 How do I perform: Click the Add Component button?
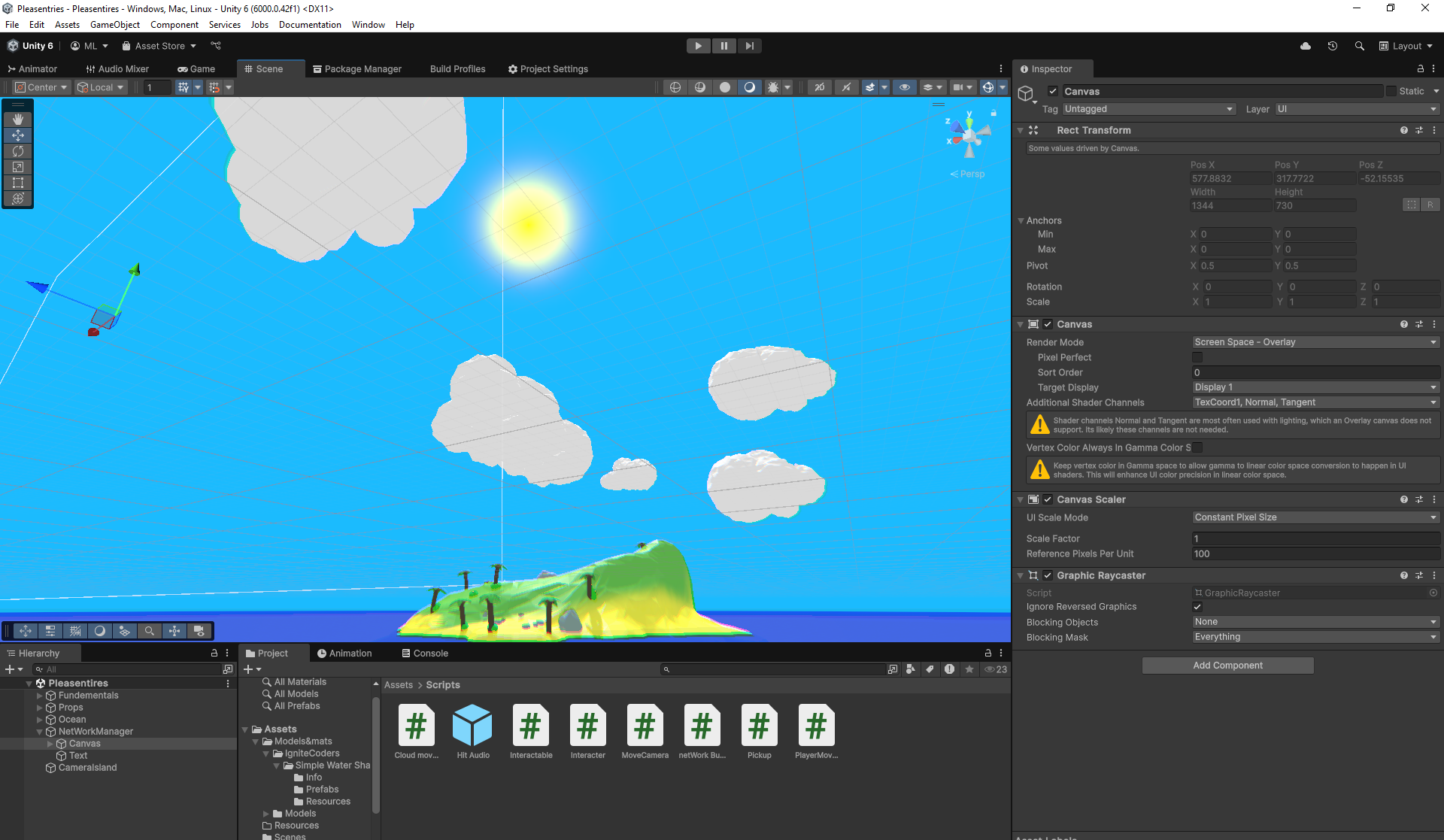[x=1227, y=666]
